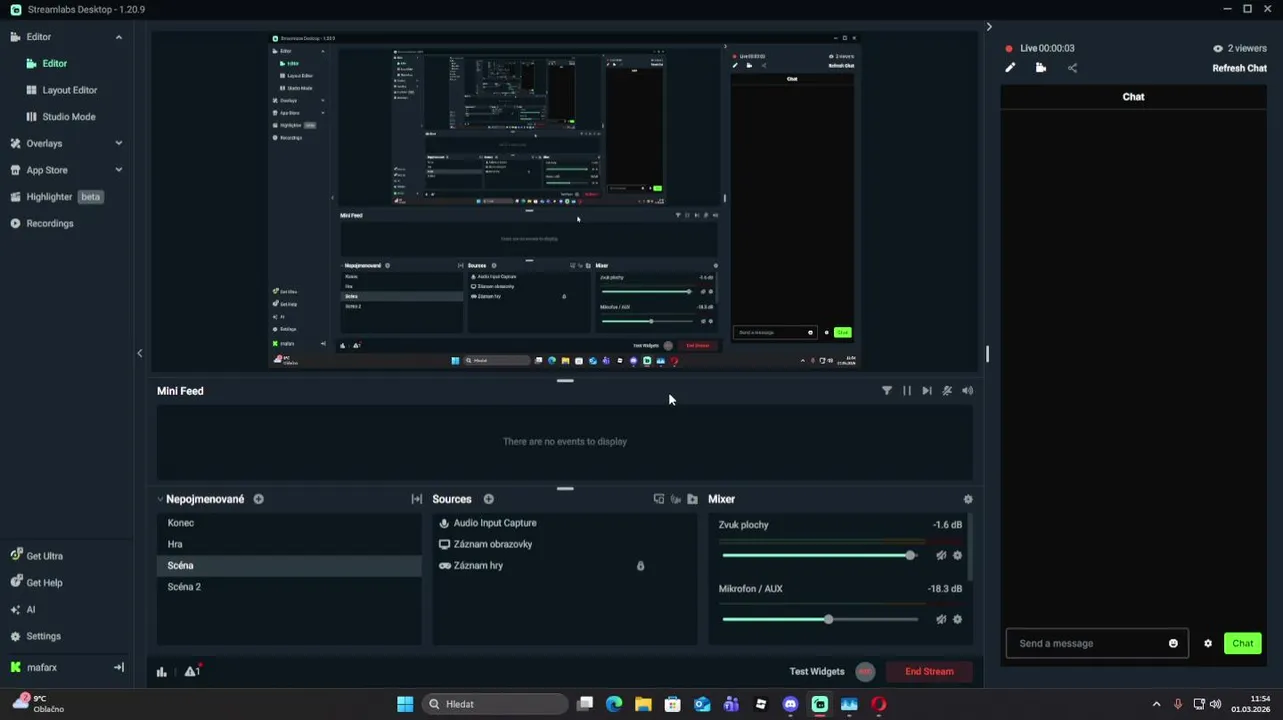This screenshot has width=1283, height=720.
Task: Click the collapse arrow left of preview
Action: click(x=139, y=353)
